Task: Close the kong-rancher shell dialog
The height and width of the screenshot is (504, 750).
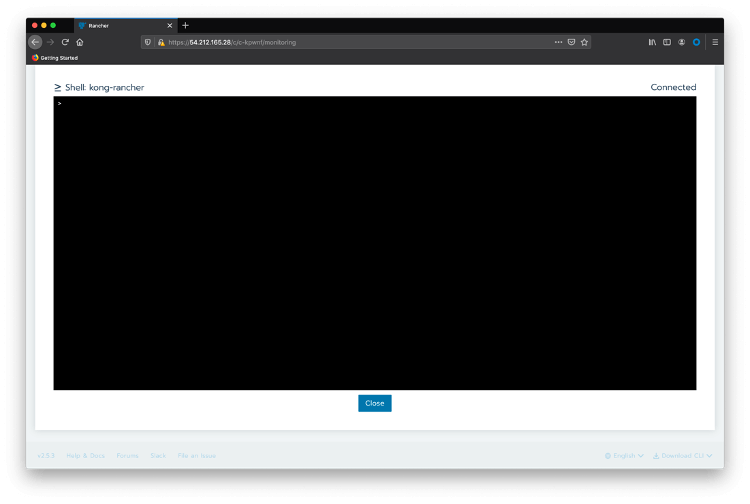Action: [x=374, y=403]
